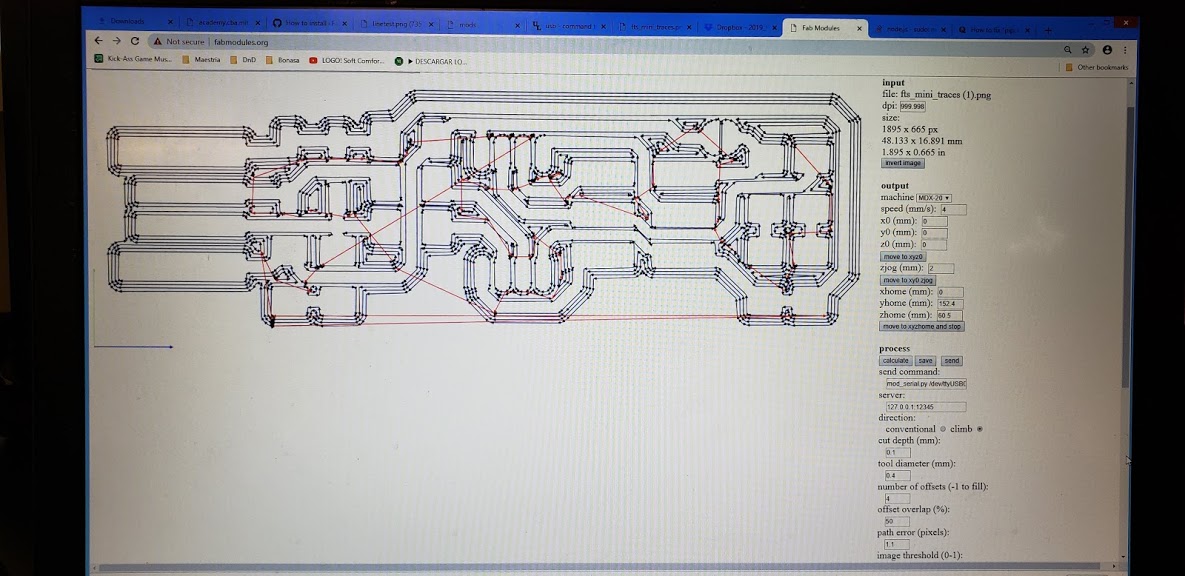The image size is (1185, 576).
Task: Click move to xyzhome and stop button
Action: [922, 327]
